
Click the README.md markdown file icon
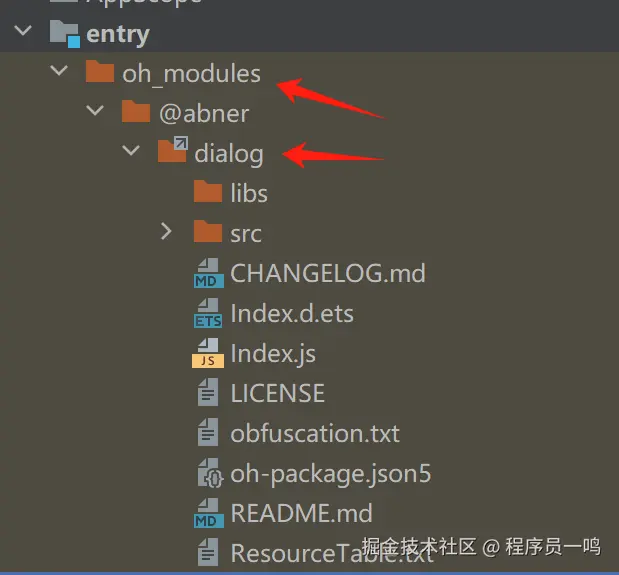(x=209, y=513)
